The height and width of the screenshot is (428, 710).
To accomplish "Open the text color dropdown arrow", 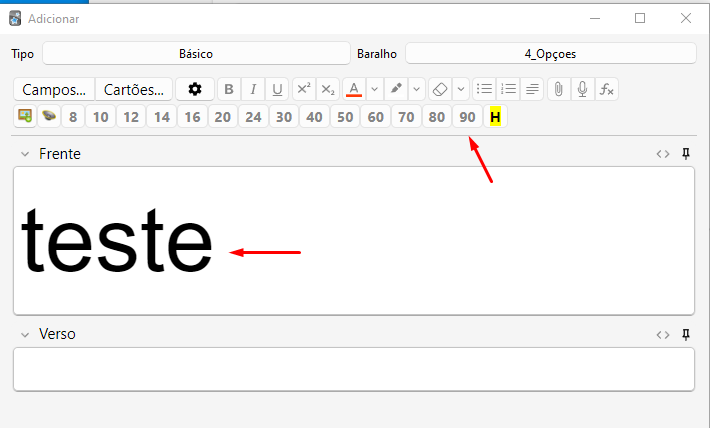I will click(374, 89).
